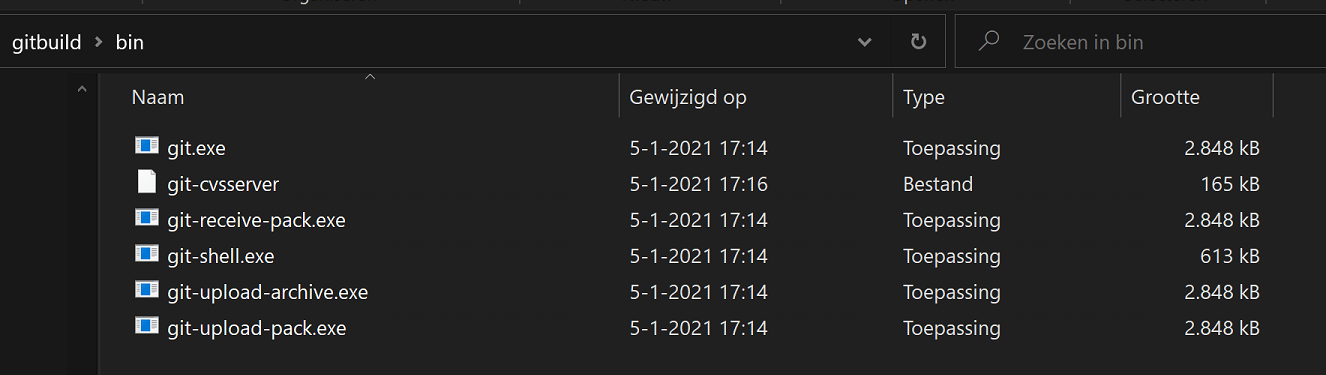The width and height of the screenshot is (1326, 375).
Task: Collapse the navigation pane up arrow
Action: coord(82,90)
